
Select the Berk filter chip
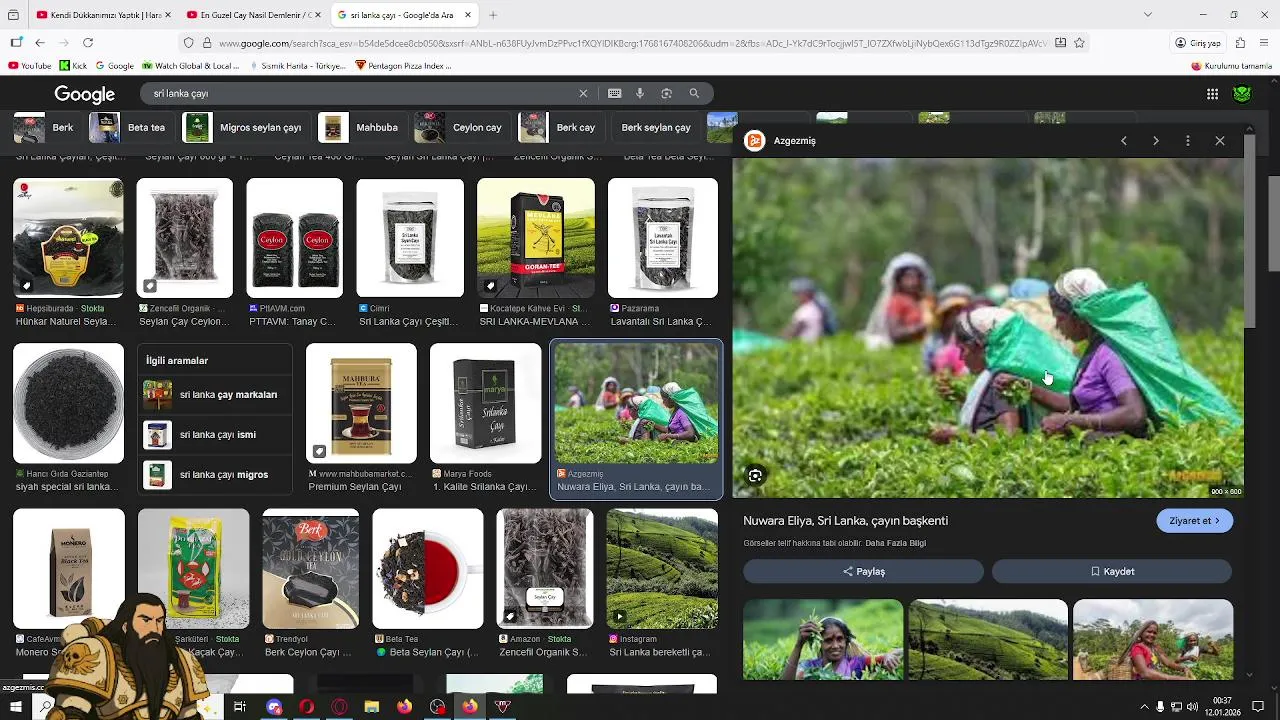46,128
